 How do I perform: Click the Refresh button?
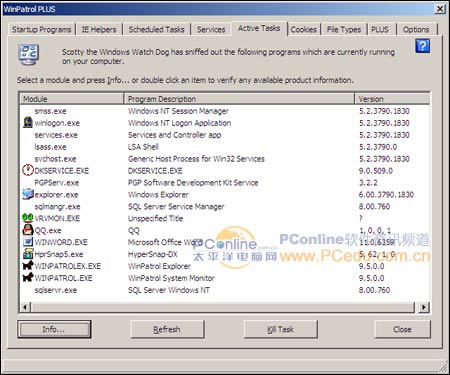(167, 329)
